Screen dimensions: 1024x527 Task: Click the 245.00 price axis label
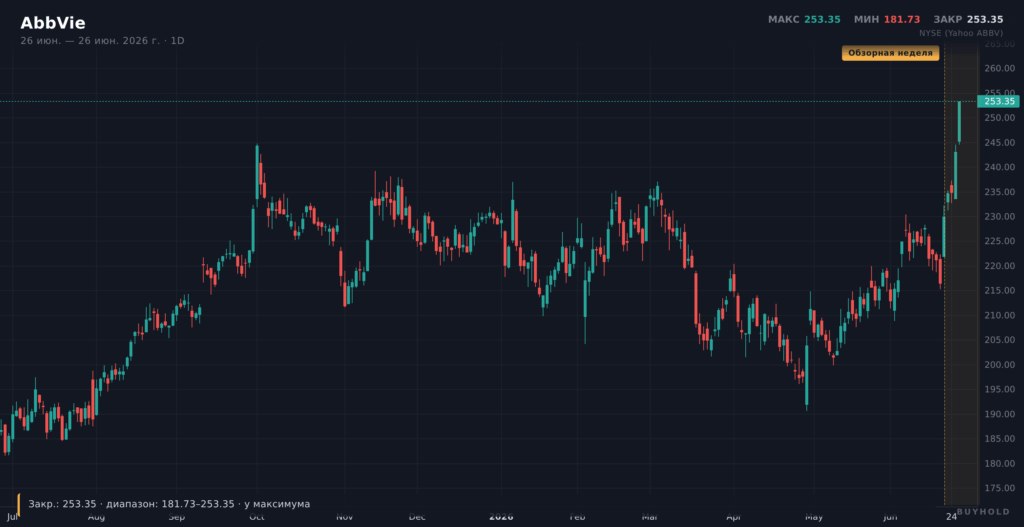point(999,142)
